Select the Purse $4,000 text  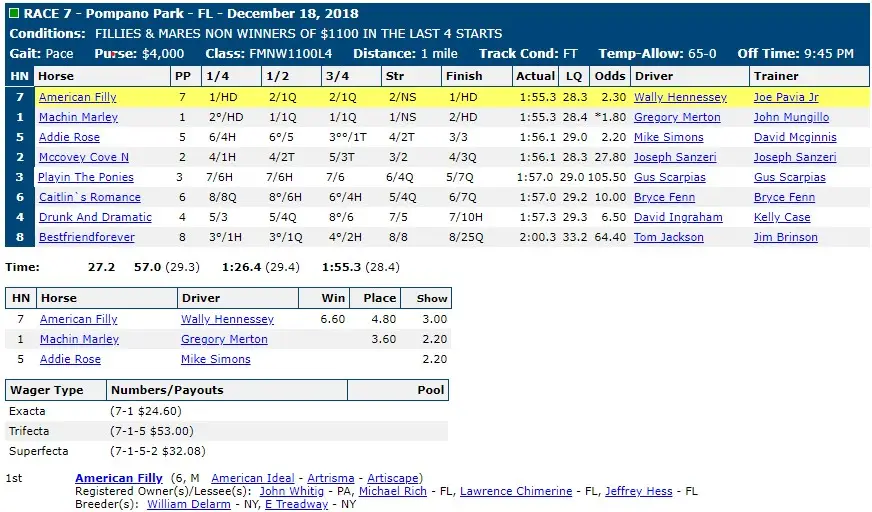pos(139,54)
